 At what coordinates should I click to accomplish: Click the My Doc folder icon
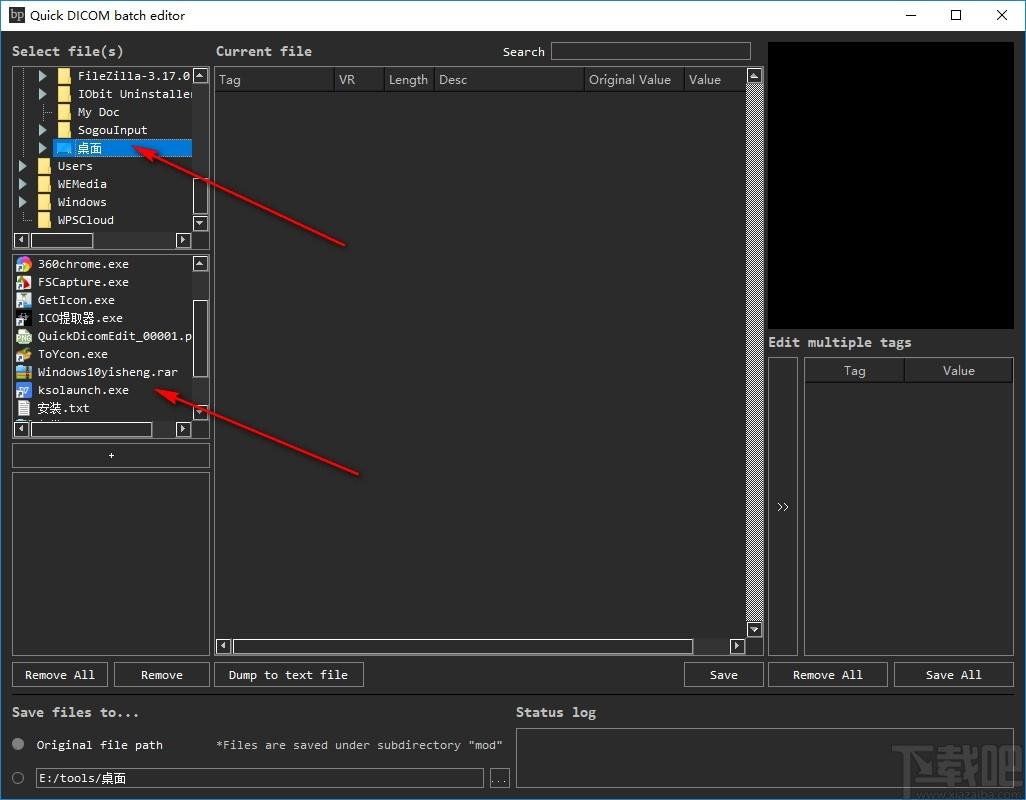click(64, 112)
